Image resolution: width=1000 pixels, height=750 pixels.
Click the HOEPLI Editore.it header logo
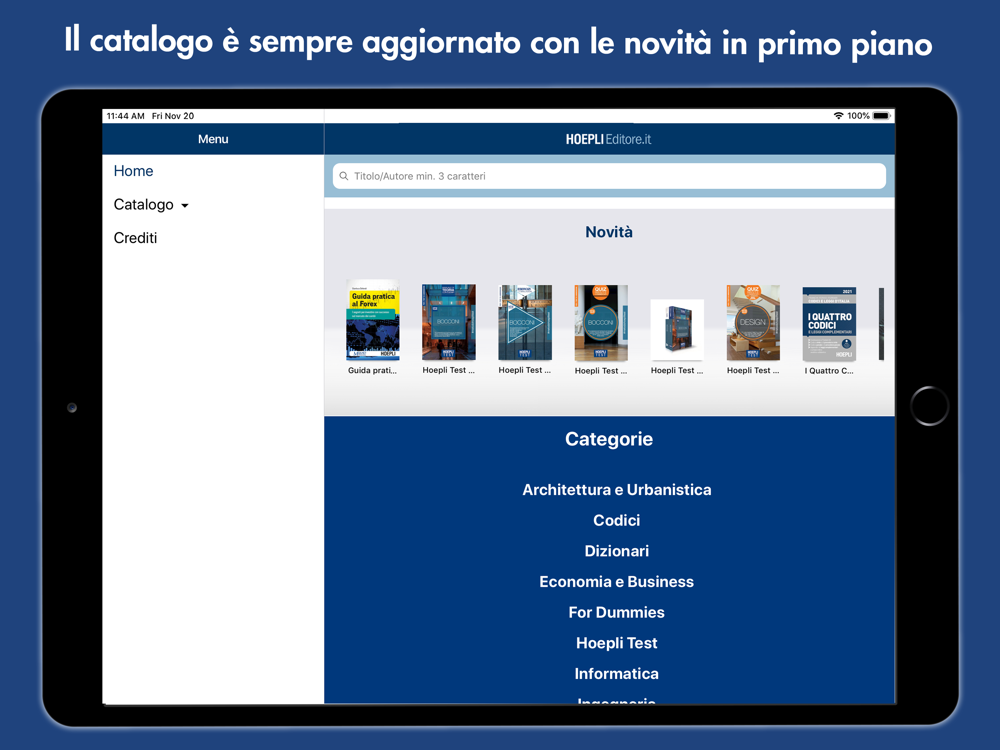[x=608, y=139]
